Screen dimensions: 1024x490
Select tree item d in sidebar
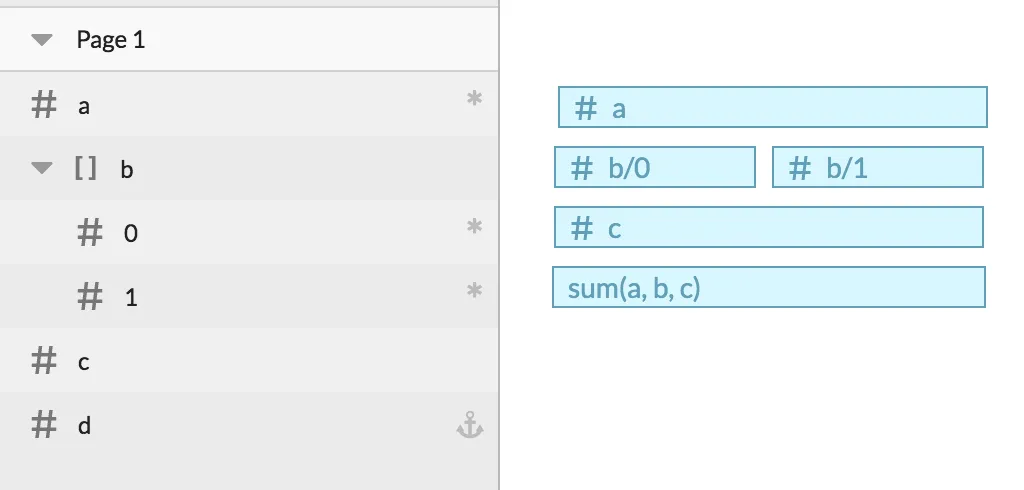[249, 425]
